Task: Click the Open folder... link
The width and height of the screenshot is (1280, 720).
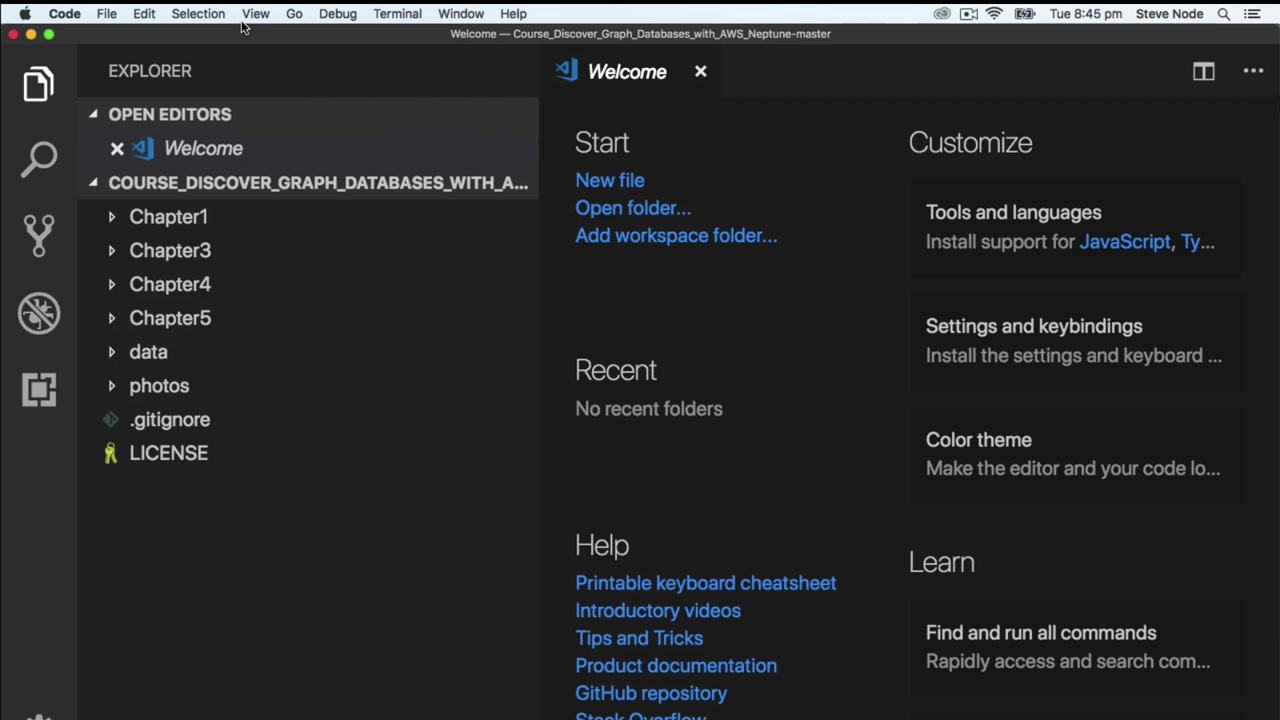Action: 633,208
